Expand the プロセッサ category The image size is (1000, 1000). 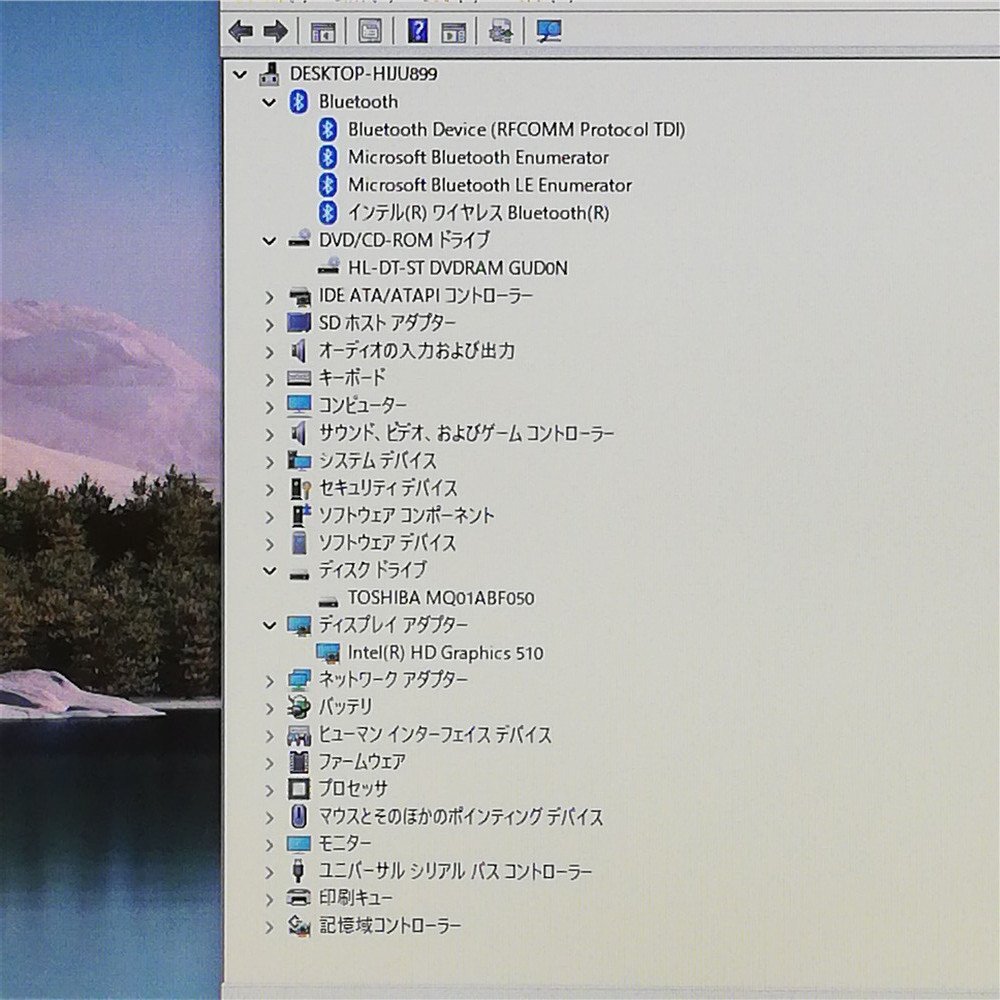point(269,790)
